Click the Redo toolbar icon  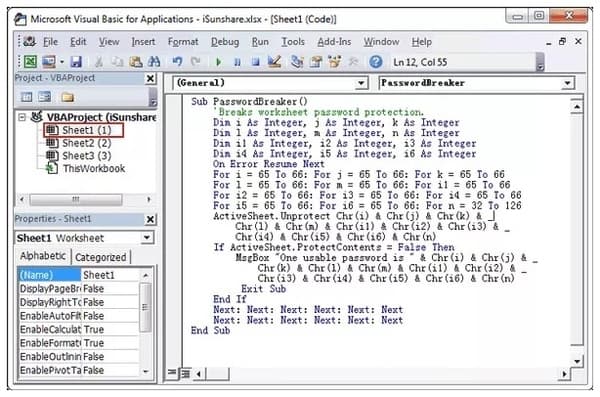tap(195, 61)
